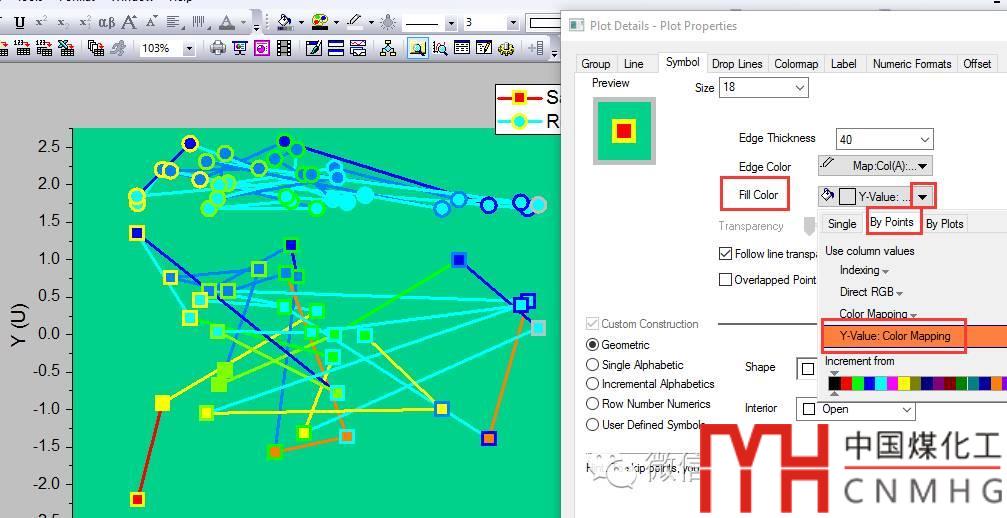The height and width of the screenshot is (518, 1007).
Task: Toggle Follow line transparency checkbox
Action: [726, 254]
